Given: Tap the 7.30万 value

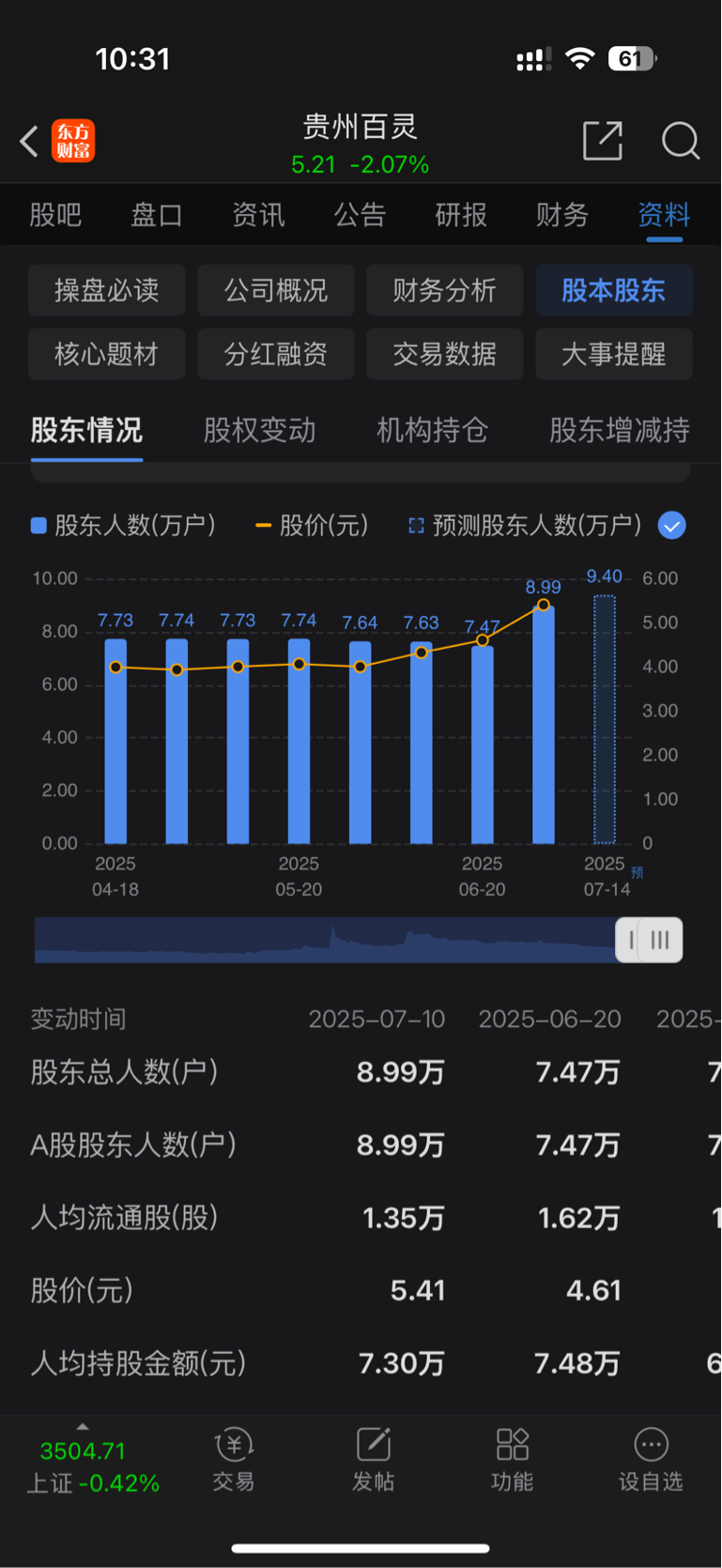Looking at the screenshot, I should pyautogui.click(x=402, y=1363).
